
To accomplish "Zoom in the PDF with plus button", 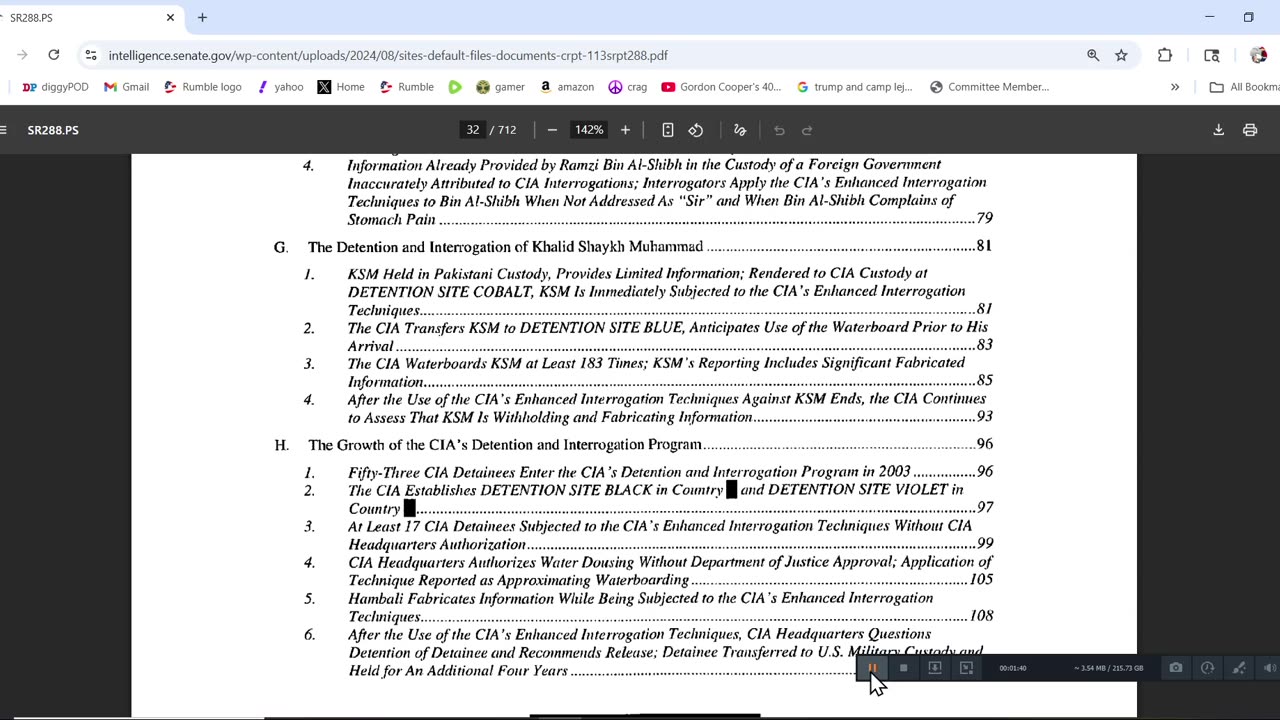I will (625, 130).
